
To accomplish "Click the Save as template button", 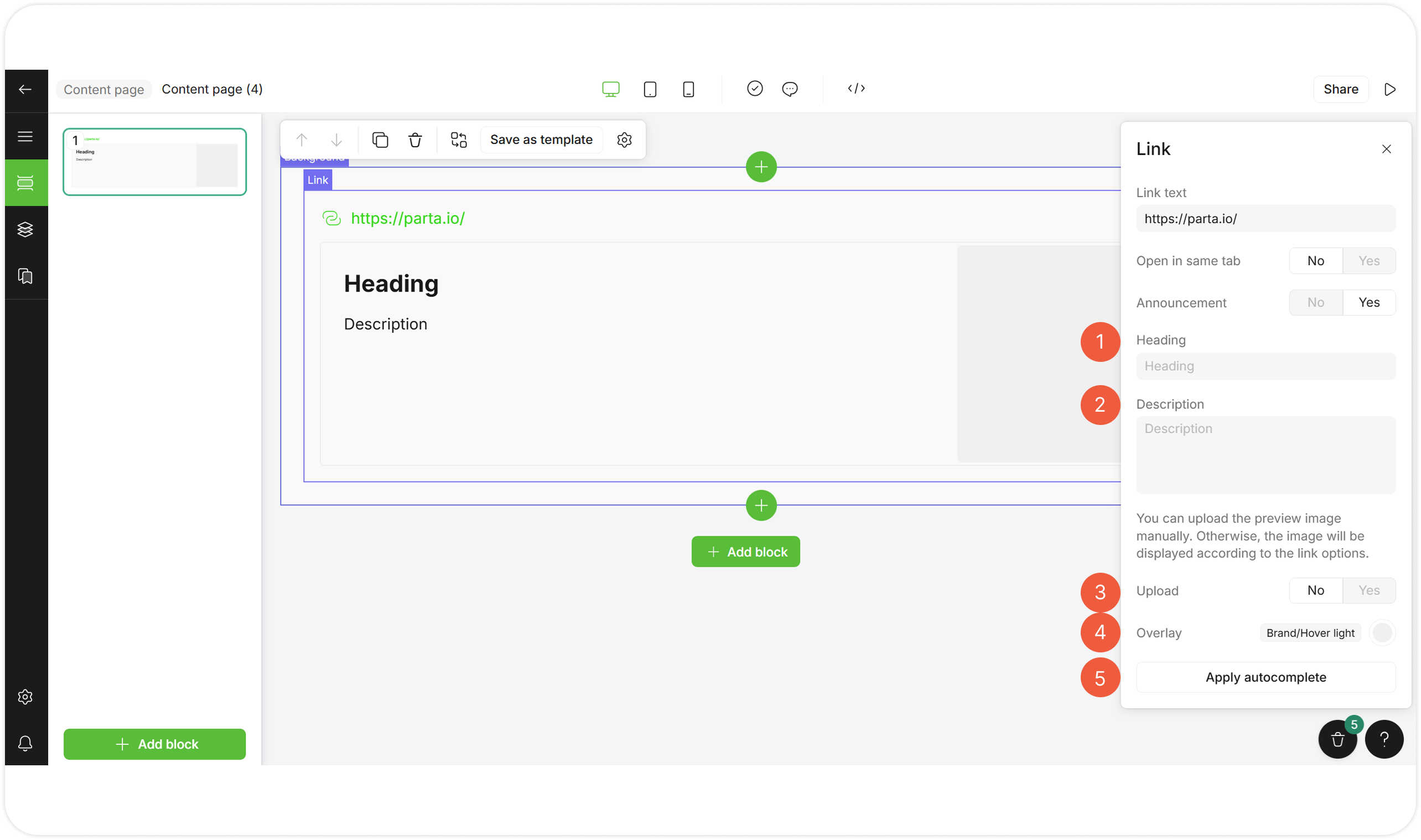I will click(541, 140).
